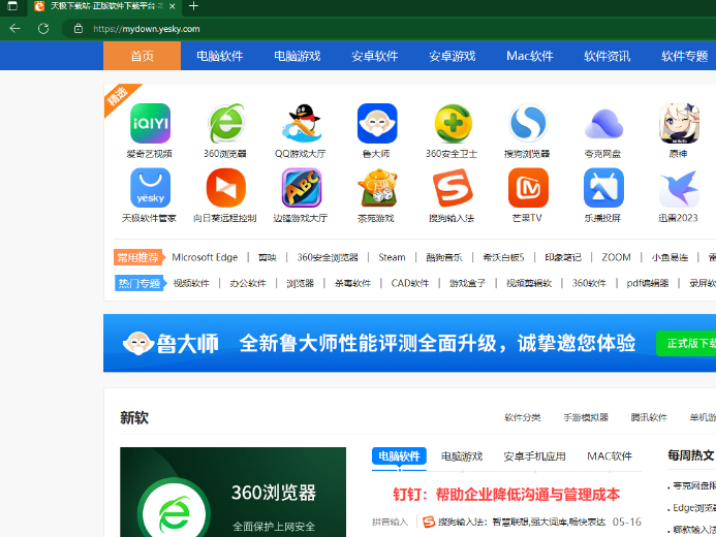Click the Steam recommended link
Viewport: 716px width, 537px height.
(392, 257)
